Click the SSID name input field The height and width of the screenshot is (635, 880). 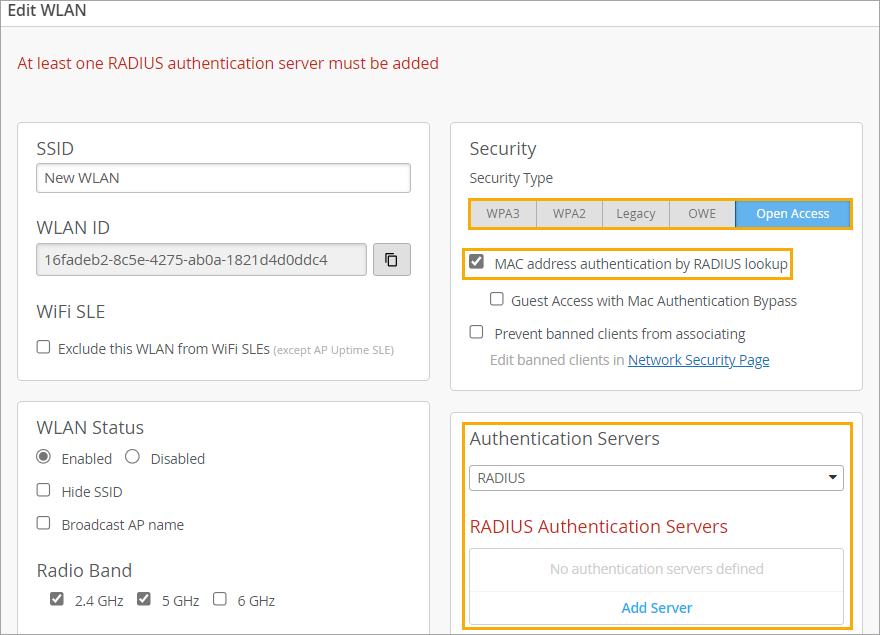(223, 178)
